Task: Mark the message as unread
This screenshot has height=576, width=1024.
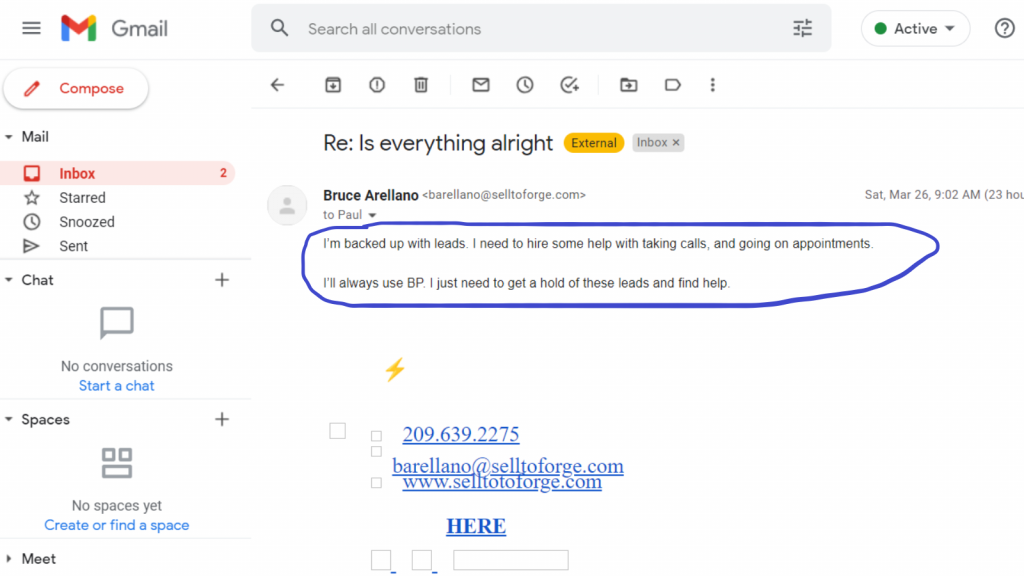Action: pyautogui.click(x=481, y=85)
